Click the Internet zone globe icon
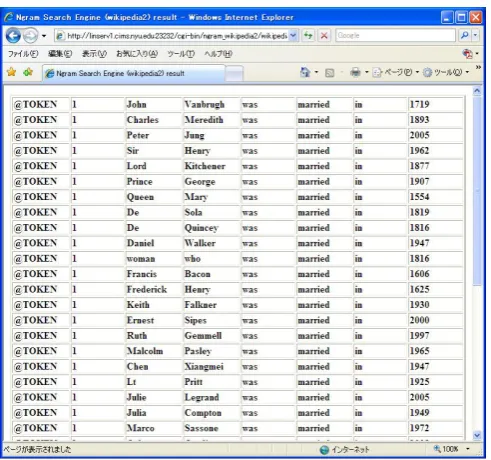The width and height of the screenshot is (491, 460). click(324, 450)
